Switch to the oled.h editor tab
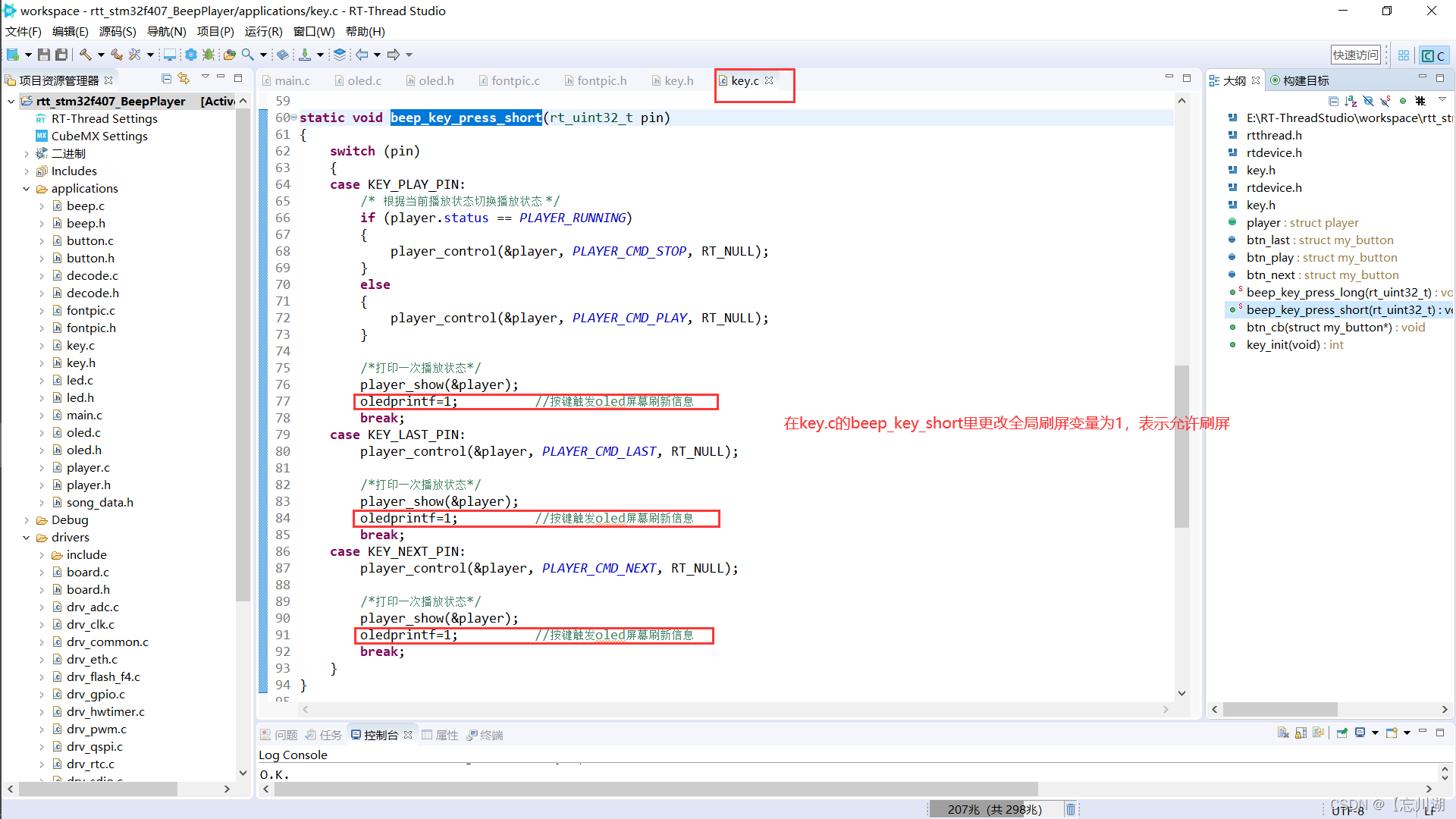This screenshot has width=1456, height=819. click(430, 81)
